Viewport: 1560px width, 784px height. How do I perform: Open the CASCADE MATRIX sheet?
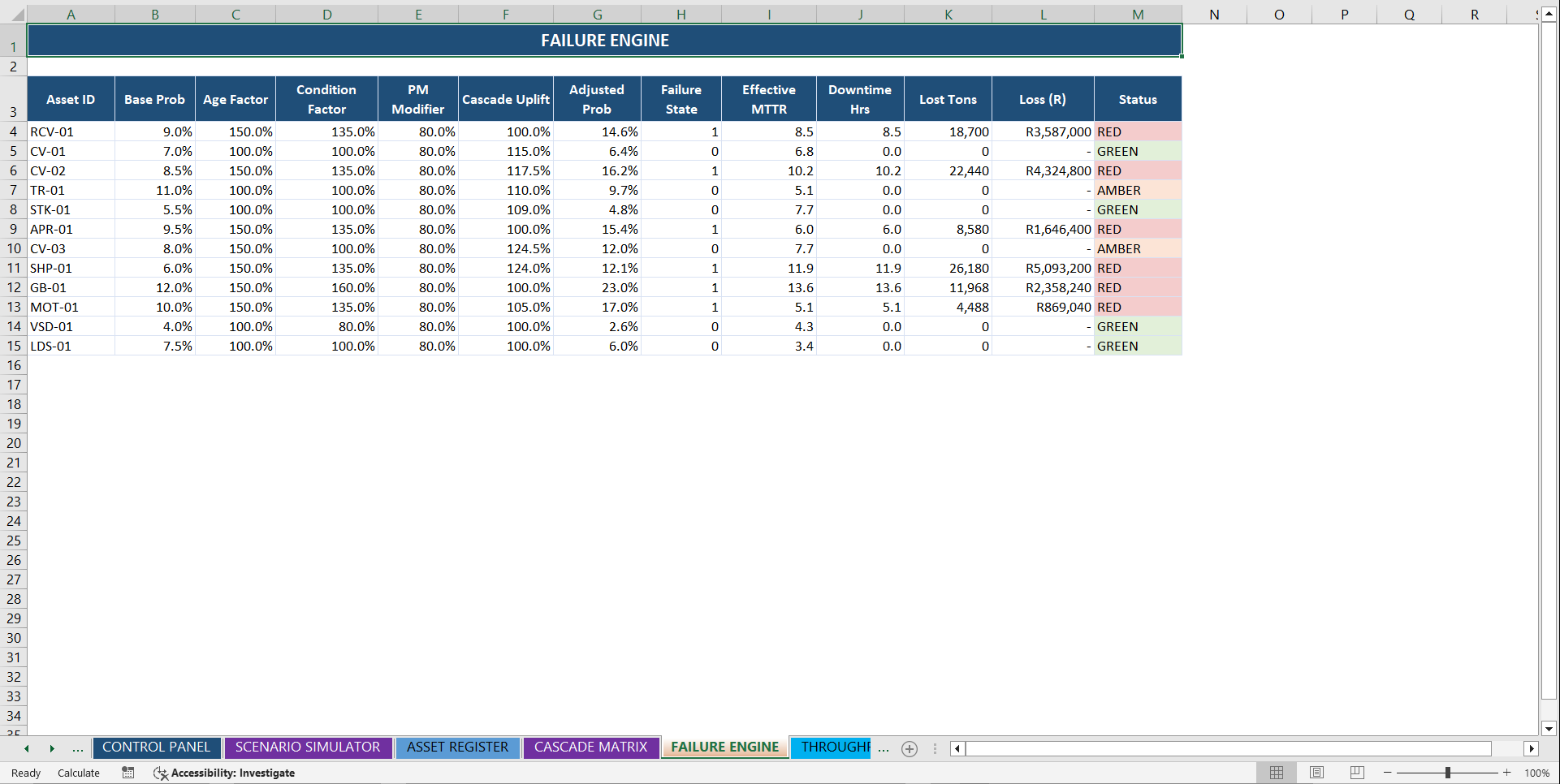point(591,747)
